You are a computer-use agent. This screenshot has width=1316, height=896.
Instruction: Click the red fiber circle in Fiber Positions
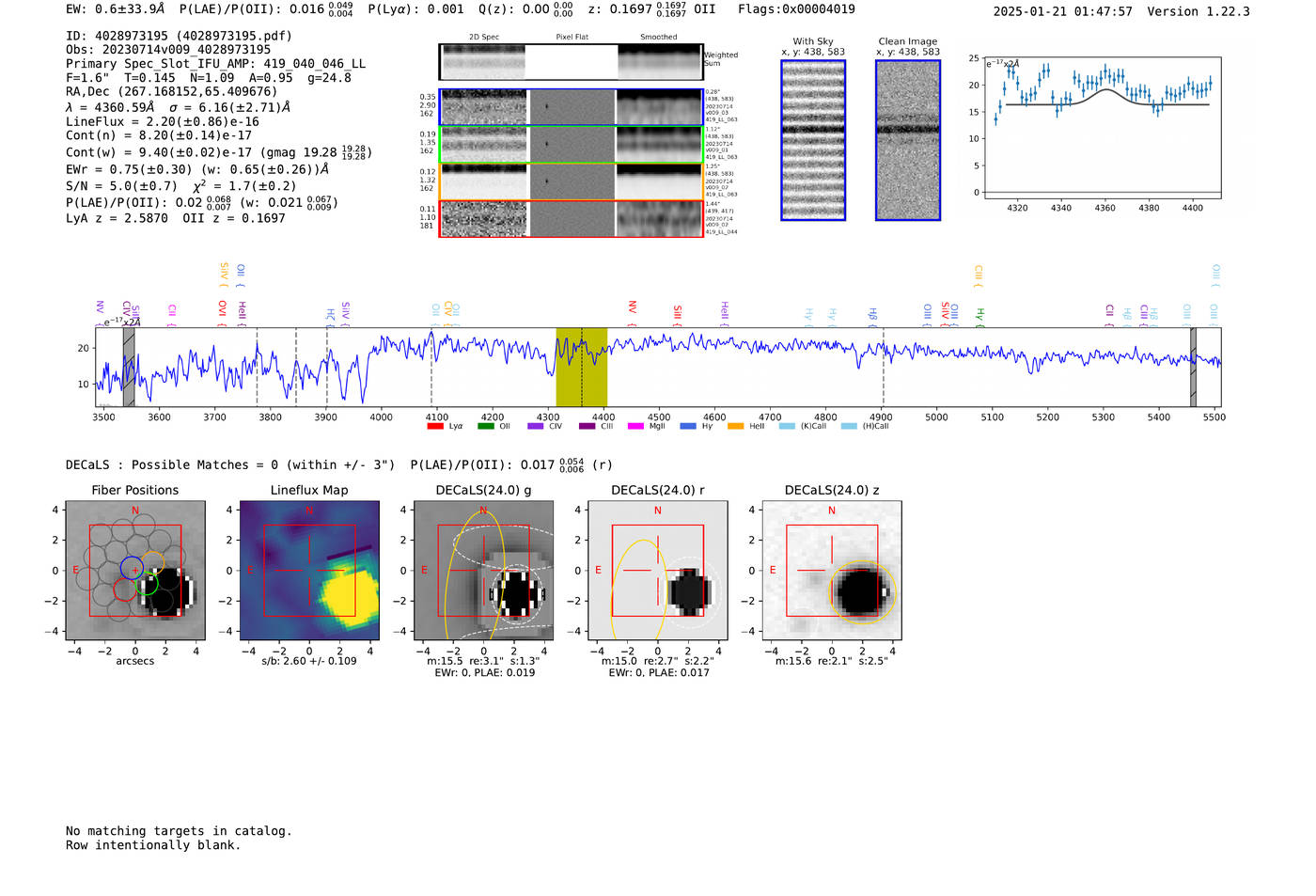124,589
